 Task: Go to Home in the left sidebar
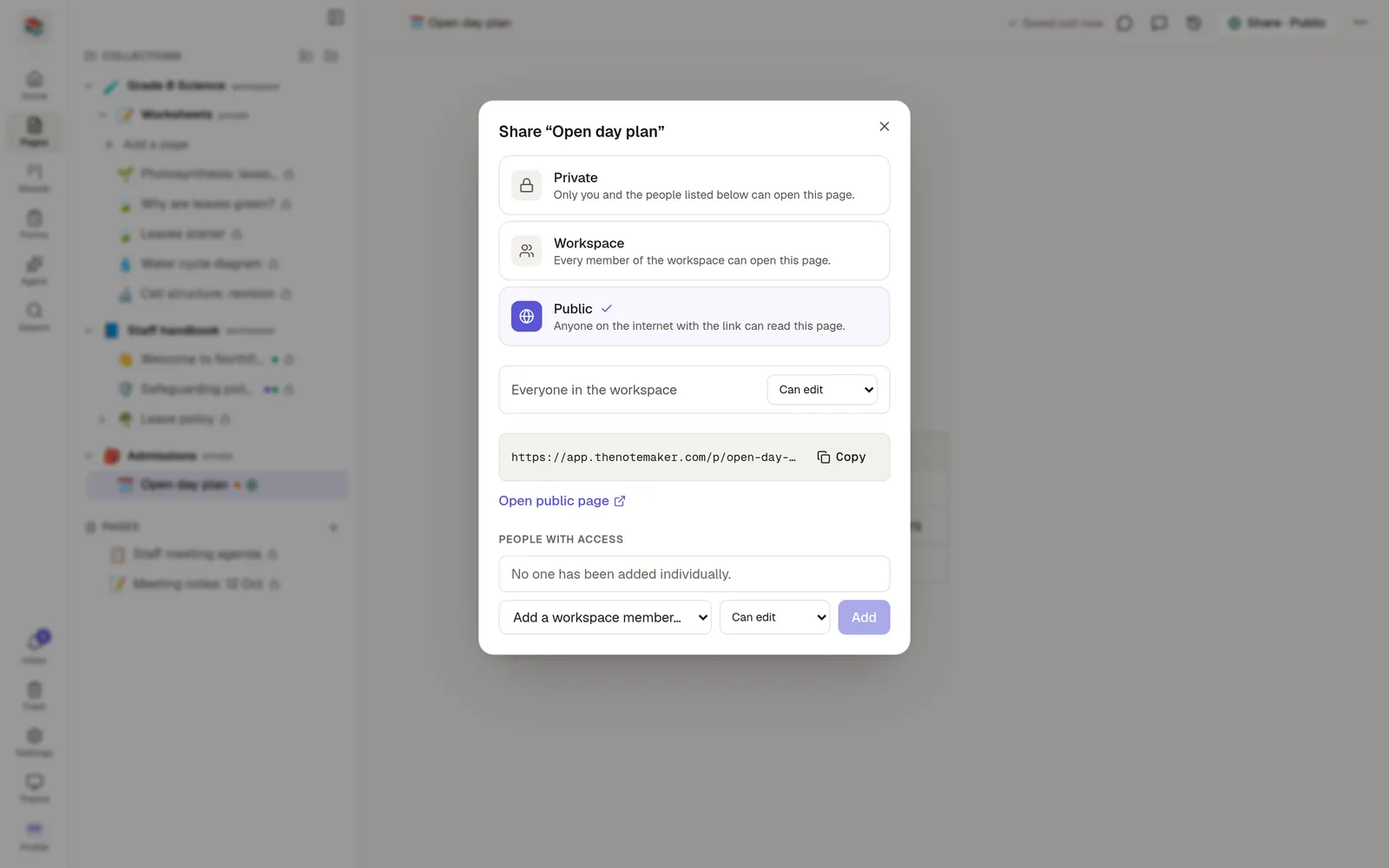[x=34, y=85]
